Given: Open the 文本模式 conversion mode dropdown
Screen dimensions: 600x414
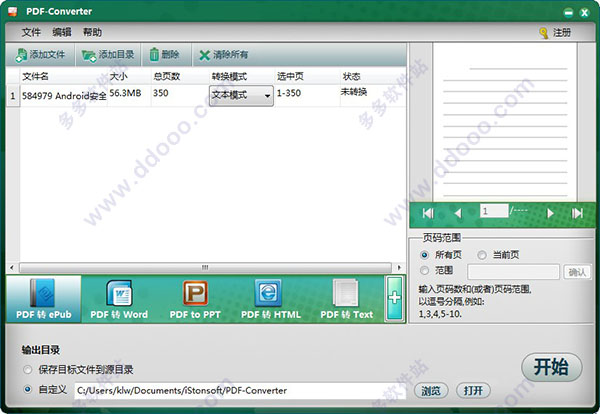Looking at the screenshot, I should coord(241,95).
